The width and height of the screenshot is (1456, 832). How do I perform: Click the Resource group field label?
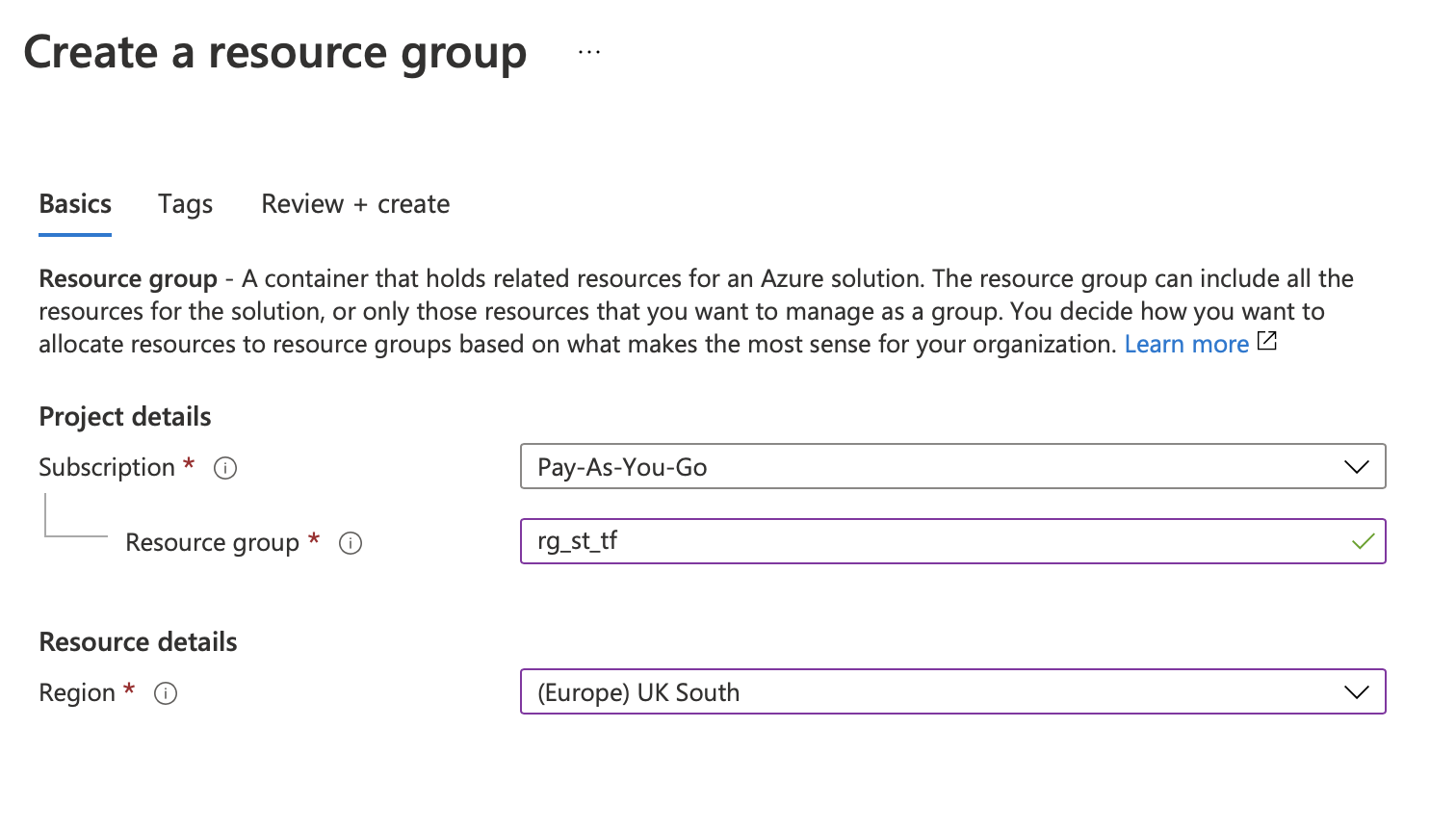coord(212,543)
